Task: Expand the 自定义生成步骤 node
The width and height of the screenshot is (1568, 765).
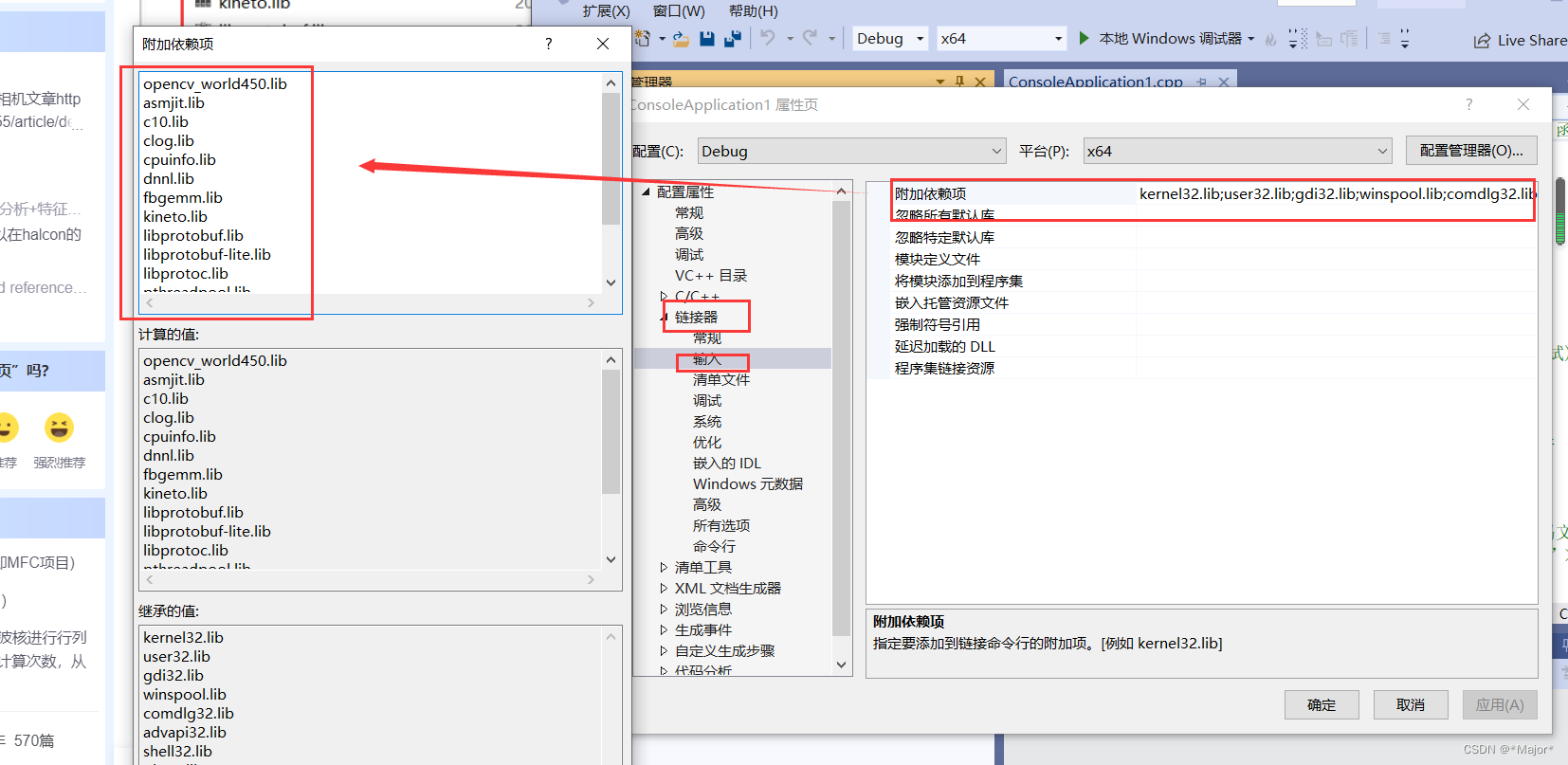Action: 664,650
